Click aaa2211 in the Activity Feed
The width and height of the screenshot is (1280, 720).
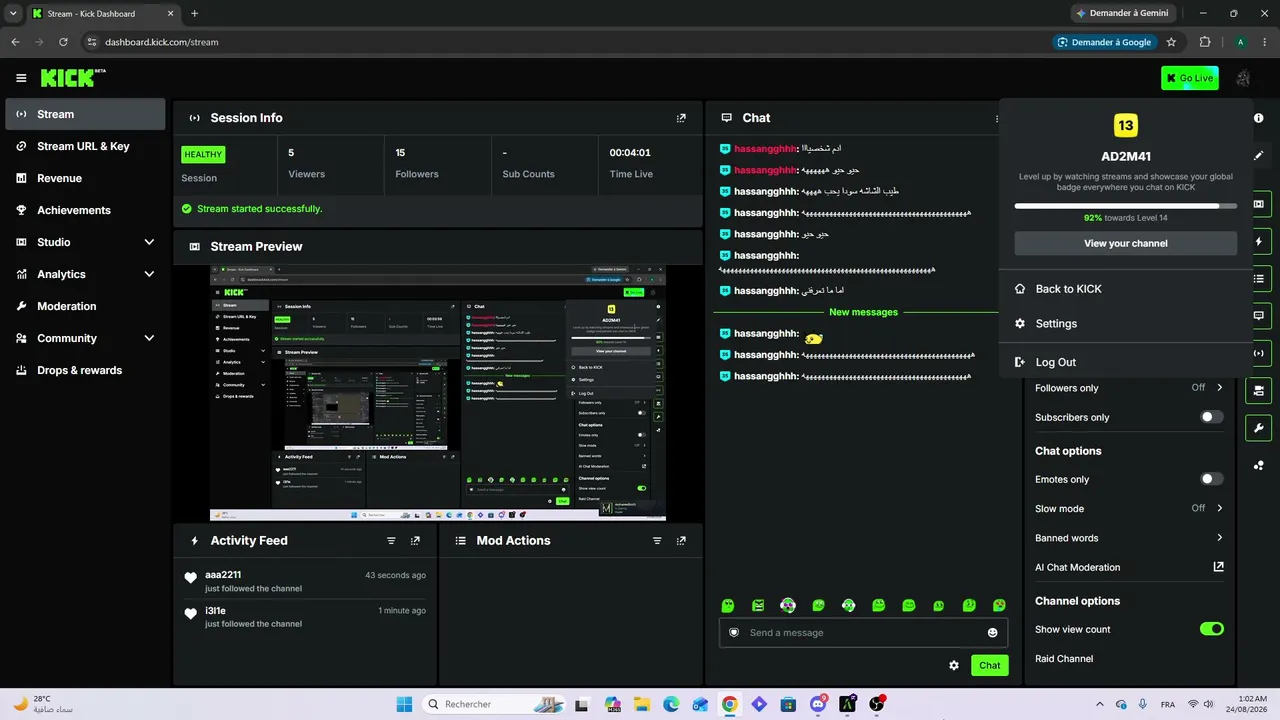(x=223, y=575)
